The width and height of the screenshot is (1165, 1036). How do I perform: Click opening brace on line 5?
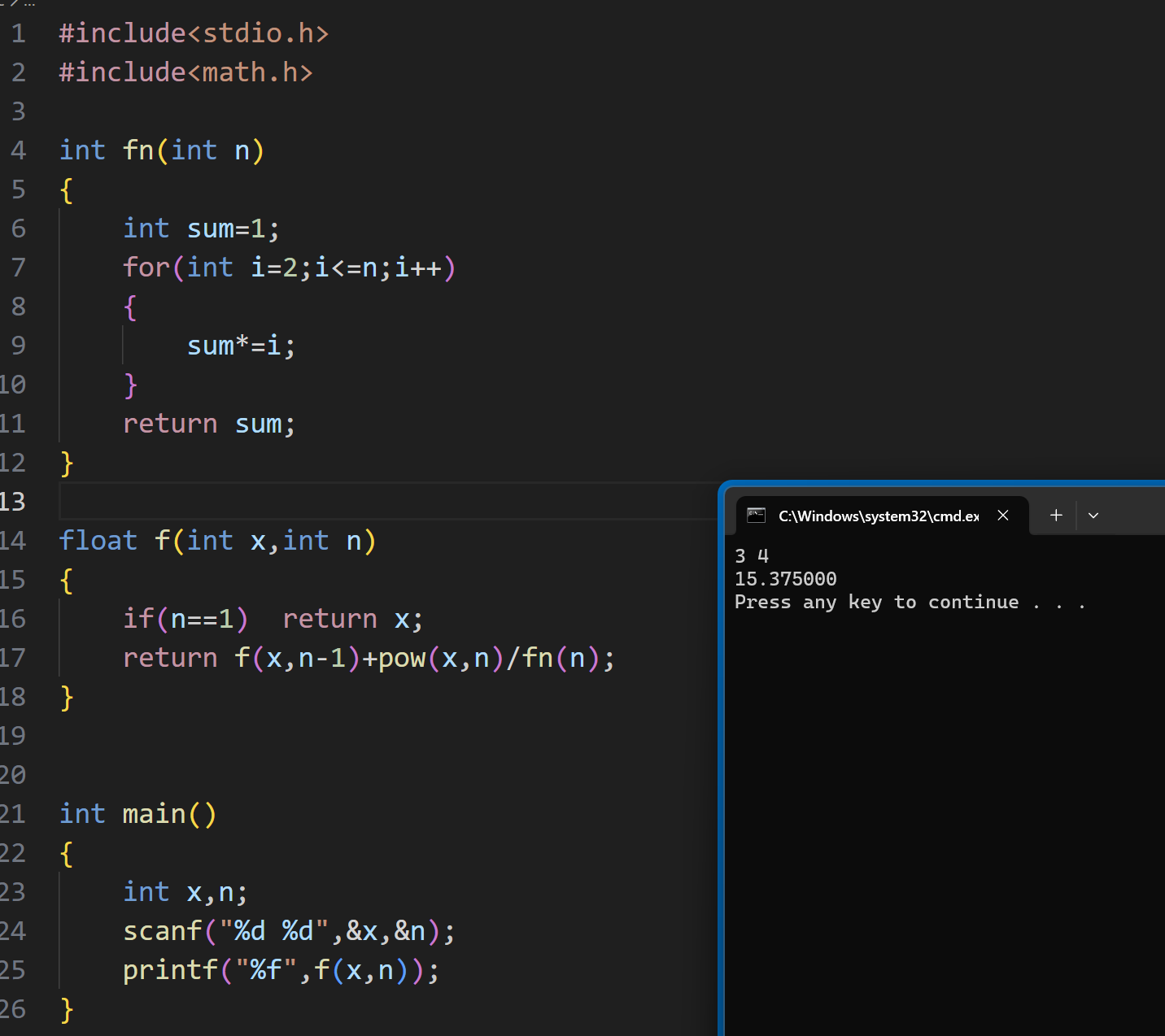[67, 189]
